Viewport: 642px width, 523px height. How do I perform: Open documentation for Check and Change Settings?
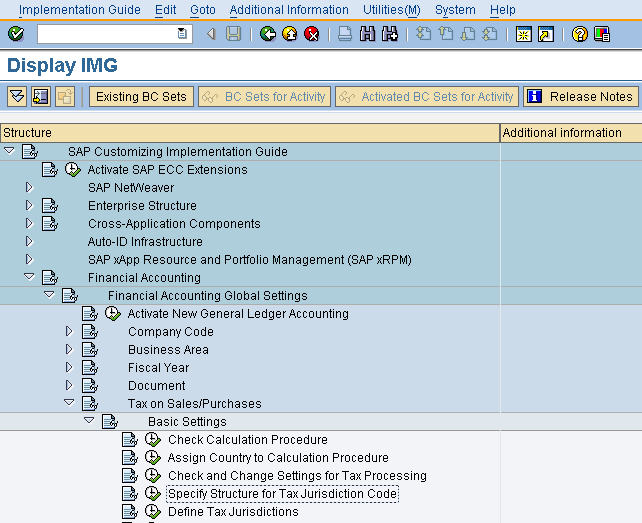(x=130, y=476)
